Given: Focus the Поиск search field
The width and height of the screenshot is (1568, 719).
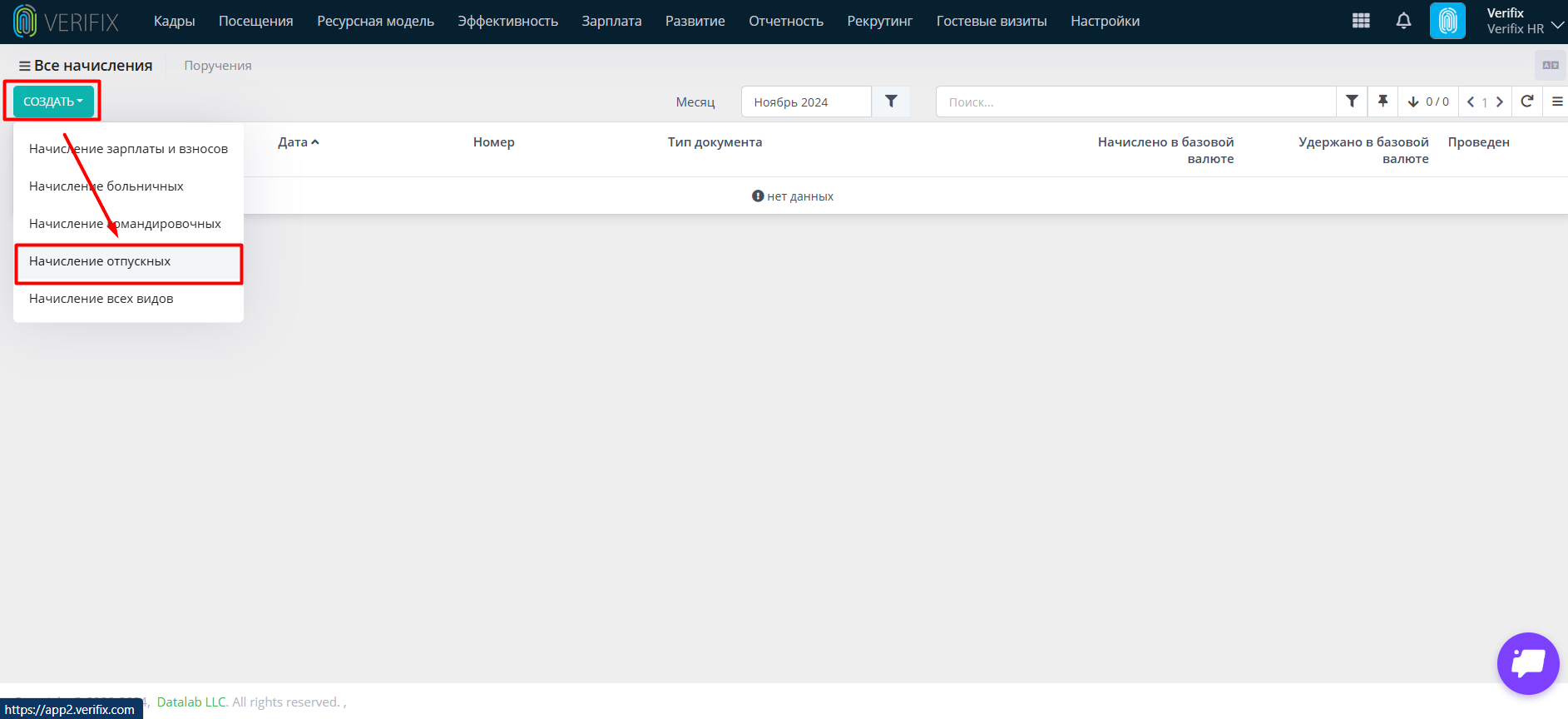Looking at the screenshot, I should [1136, 102].
